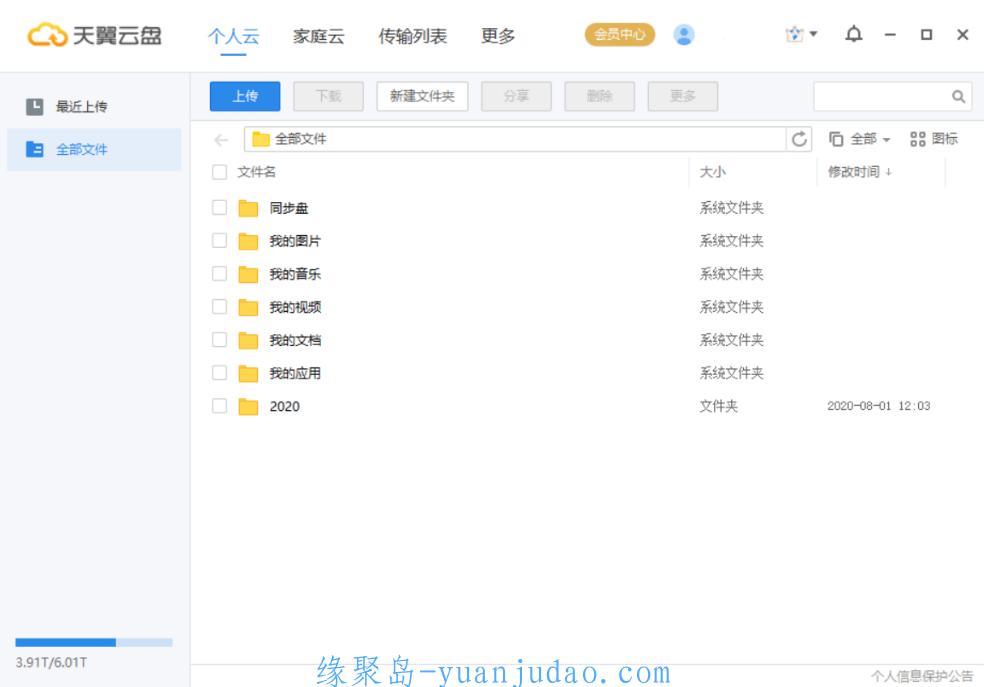The height and width of the screenshot is (687, 984).
Task: Open the notification bell icon
Action: [x=853, y=35]
